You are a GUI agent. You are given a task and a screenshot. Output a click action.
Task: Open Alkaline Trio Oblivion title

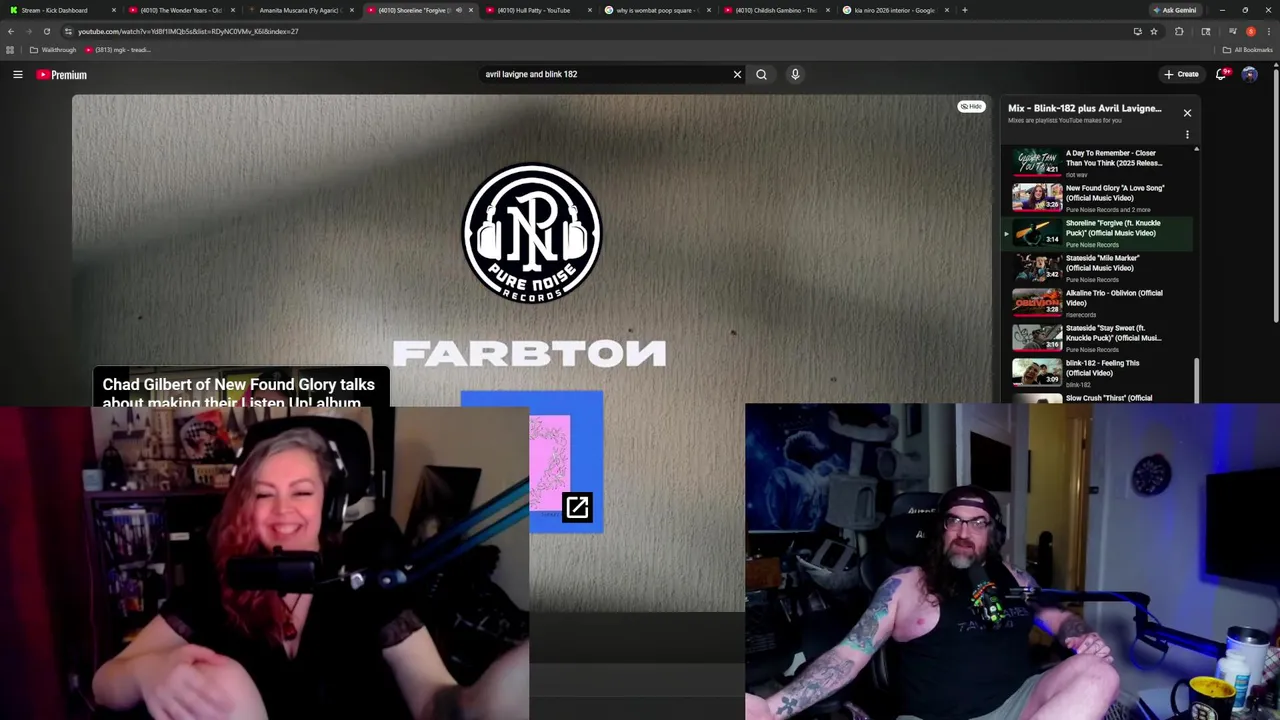pos(1114,298)
